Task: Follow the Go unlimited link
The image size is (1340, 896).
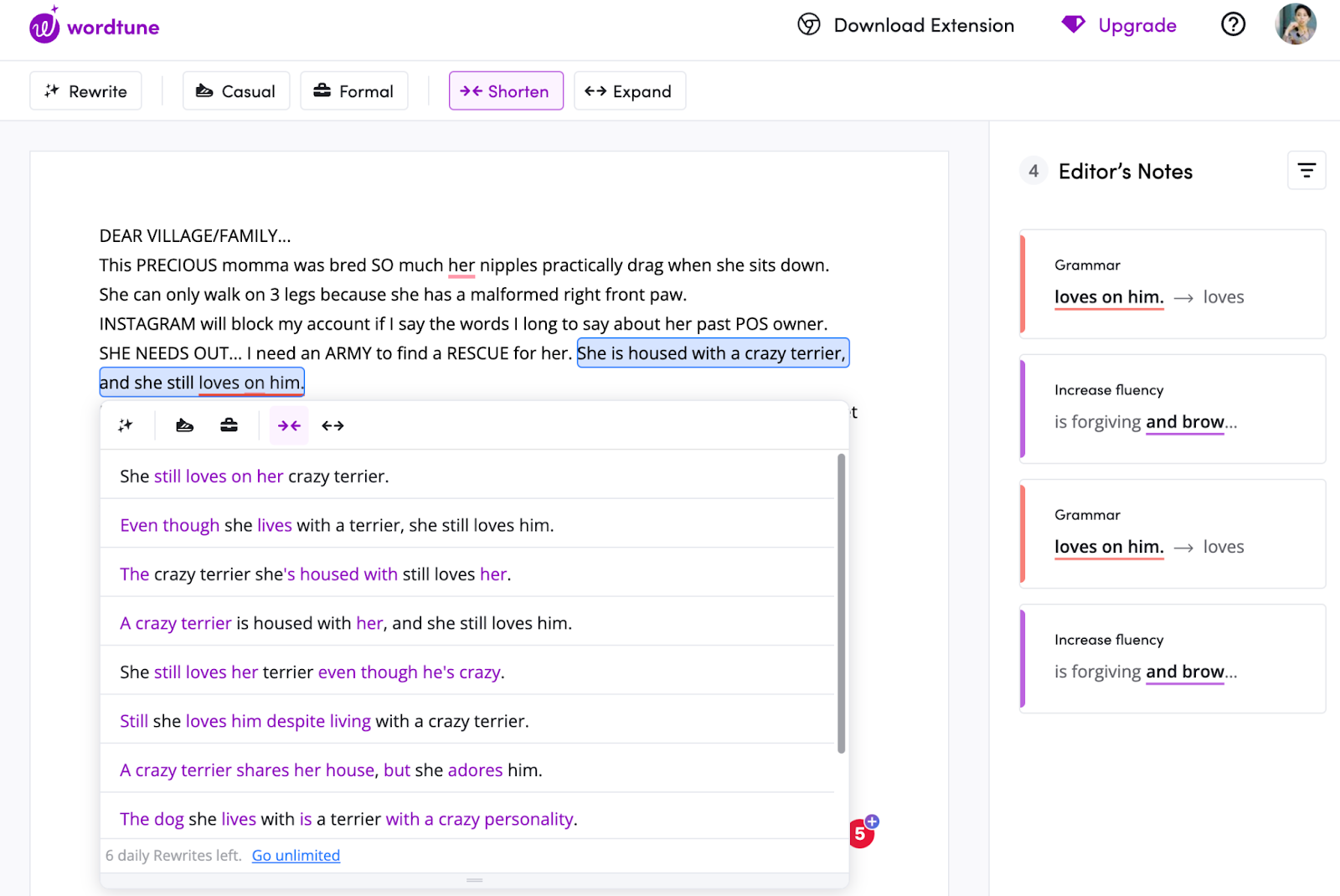Action: click(296, 855)
